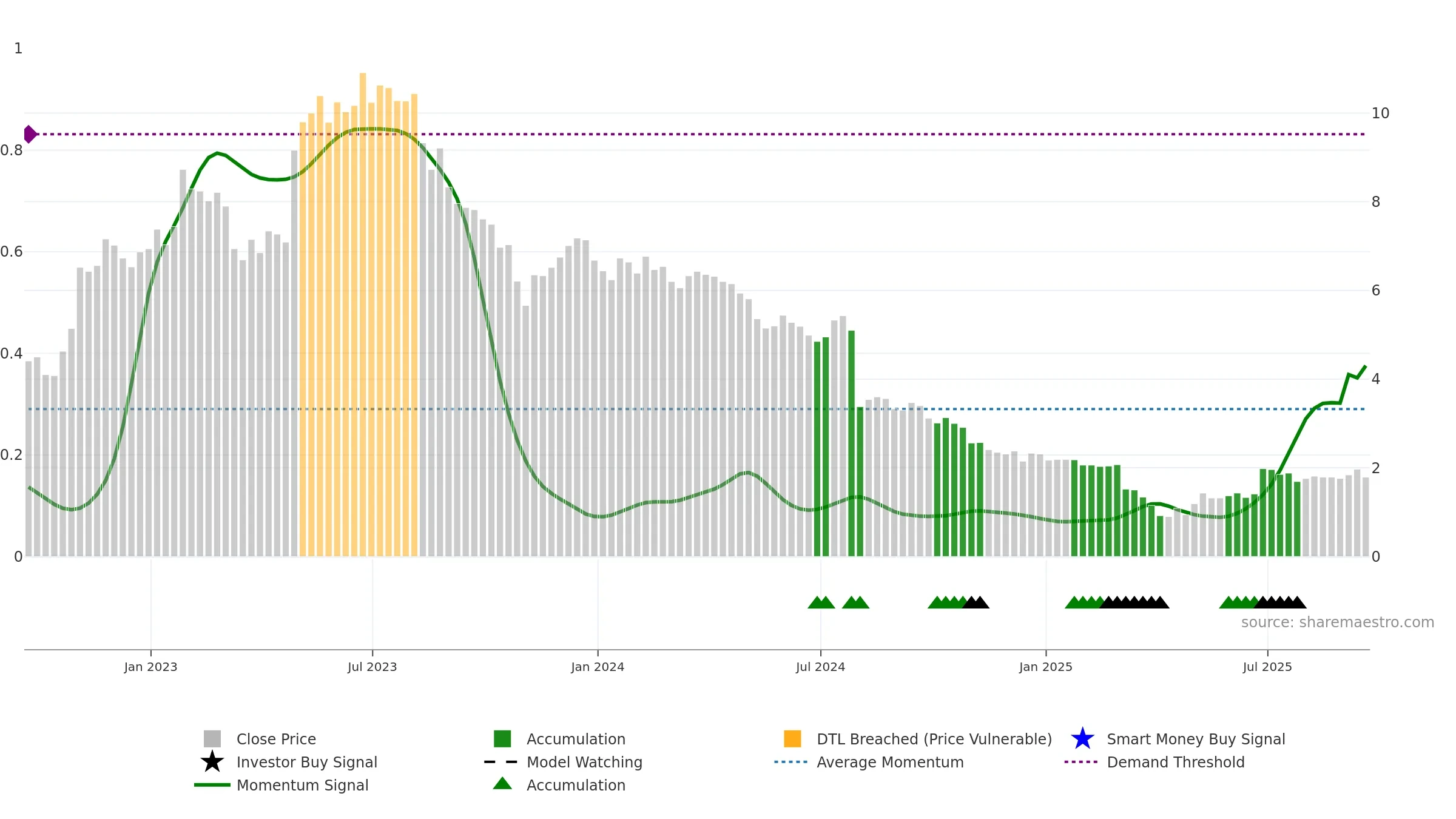Click the right axis value 8
This screenshot has height=819, width=1456.
(x=1376, y=202)
